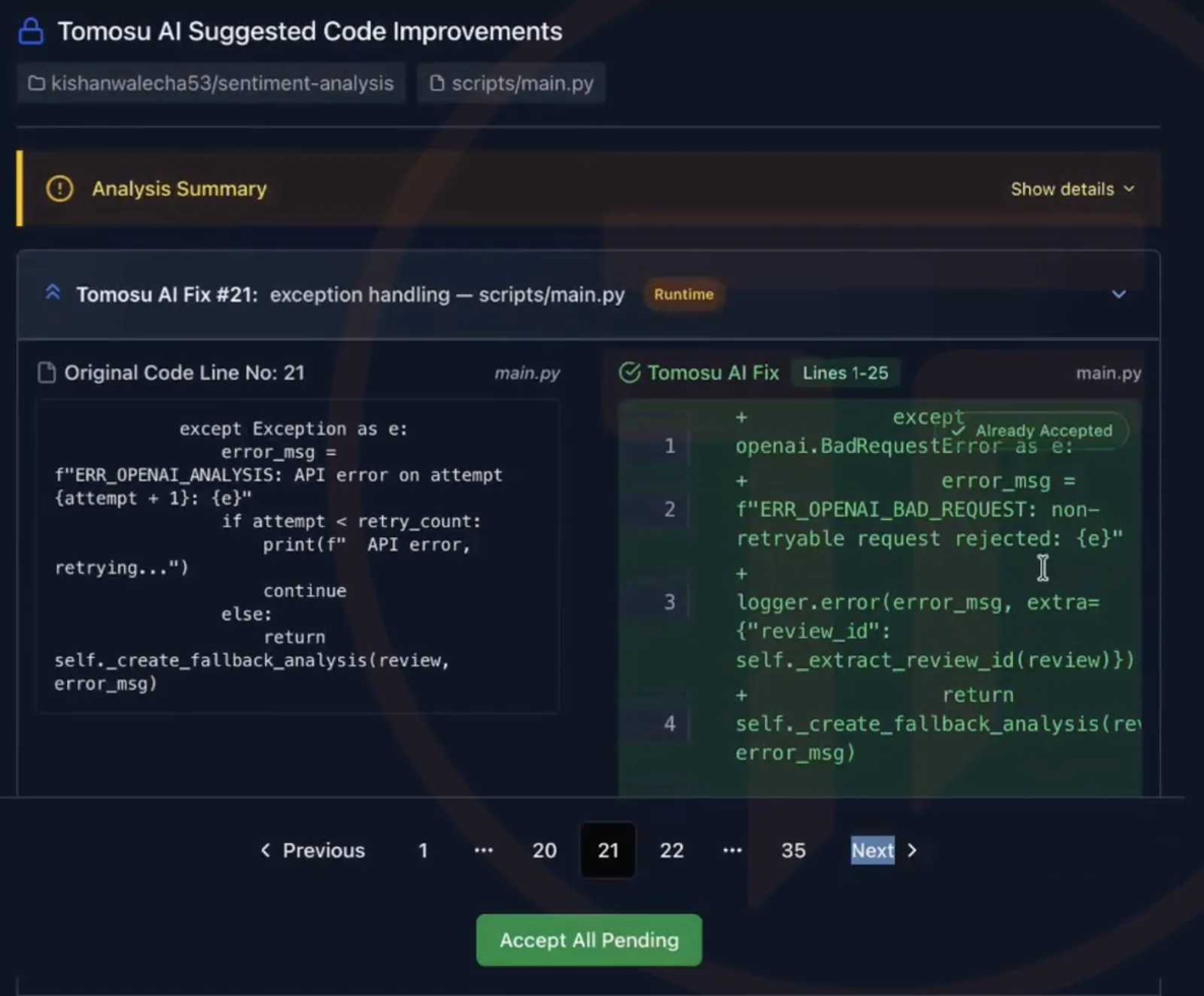Click the Lines 1-25 badge
This screenshot has height=996, width=1204.
point(845,372)
